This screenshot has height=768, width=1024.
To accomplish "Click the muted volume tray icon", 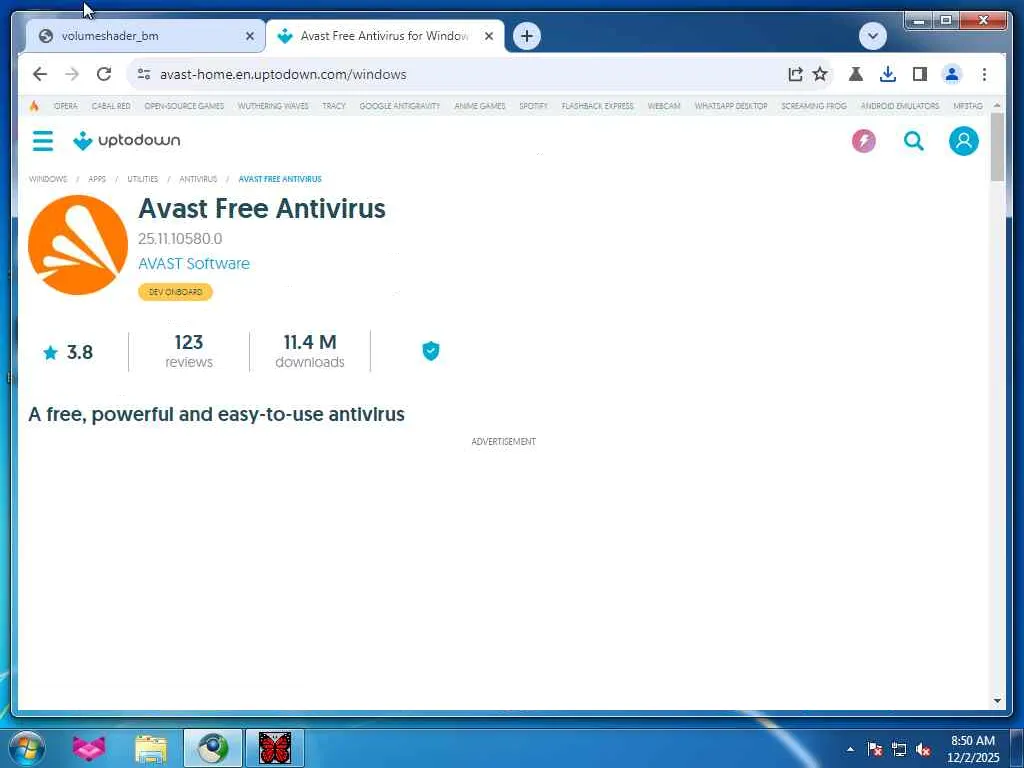I will 923,750.
